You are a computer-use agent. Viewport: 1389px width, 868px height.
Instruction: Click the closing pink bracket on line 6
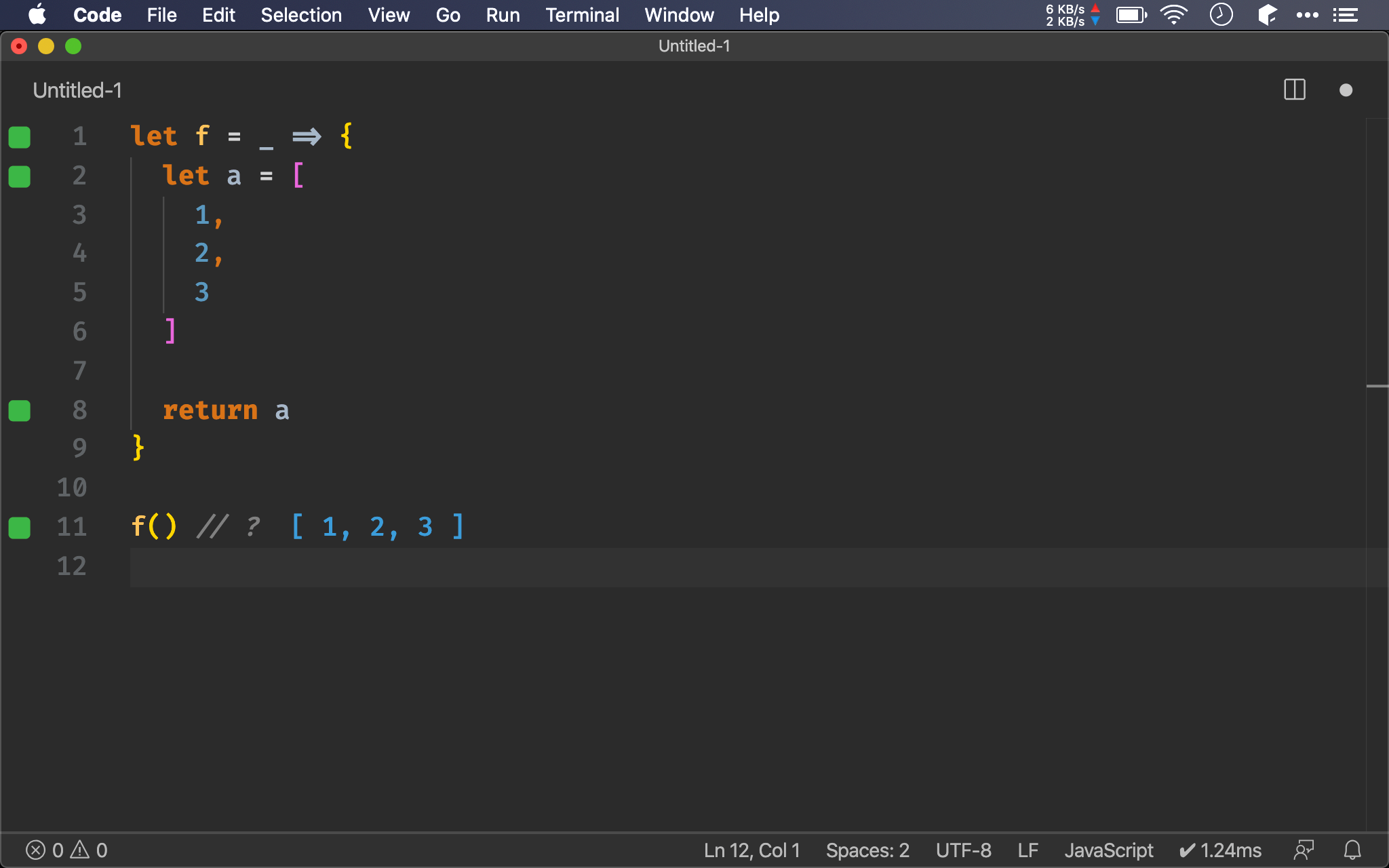coord(170,332)
